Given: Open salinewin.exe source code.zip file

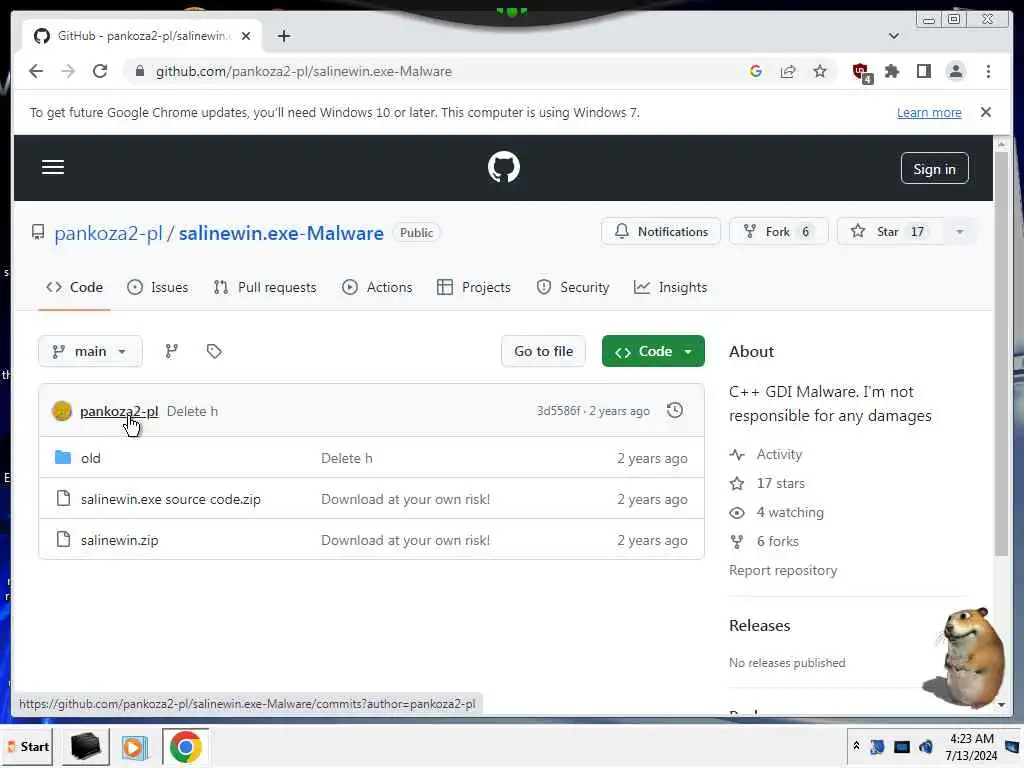Looking at the screenshot, I should pyautogui.click(x=170, y=500).
